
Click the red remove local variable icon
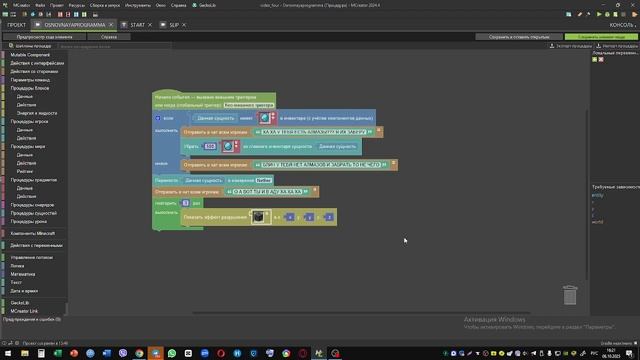(601, 60)
